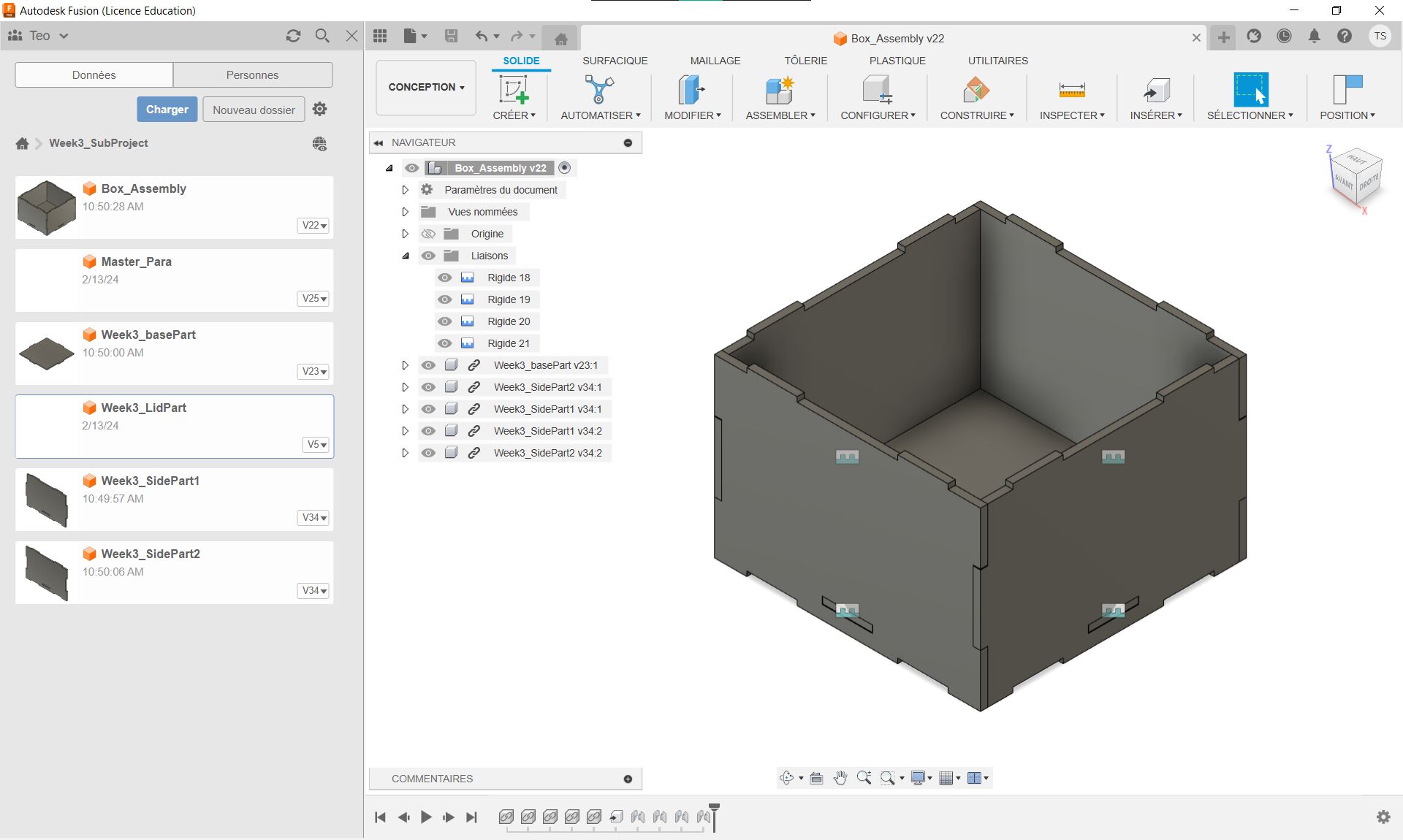Open the help question mark icon
The height and width of the screenshot is (840, 1403).
click(1345, 36)
